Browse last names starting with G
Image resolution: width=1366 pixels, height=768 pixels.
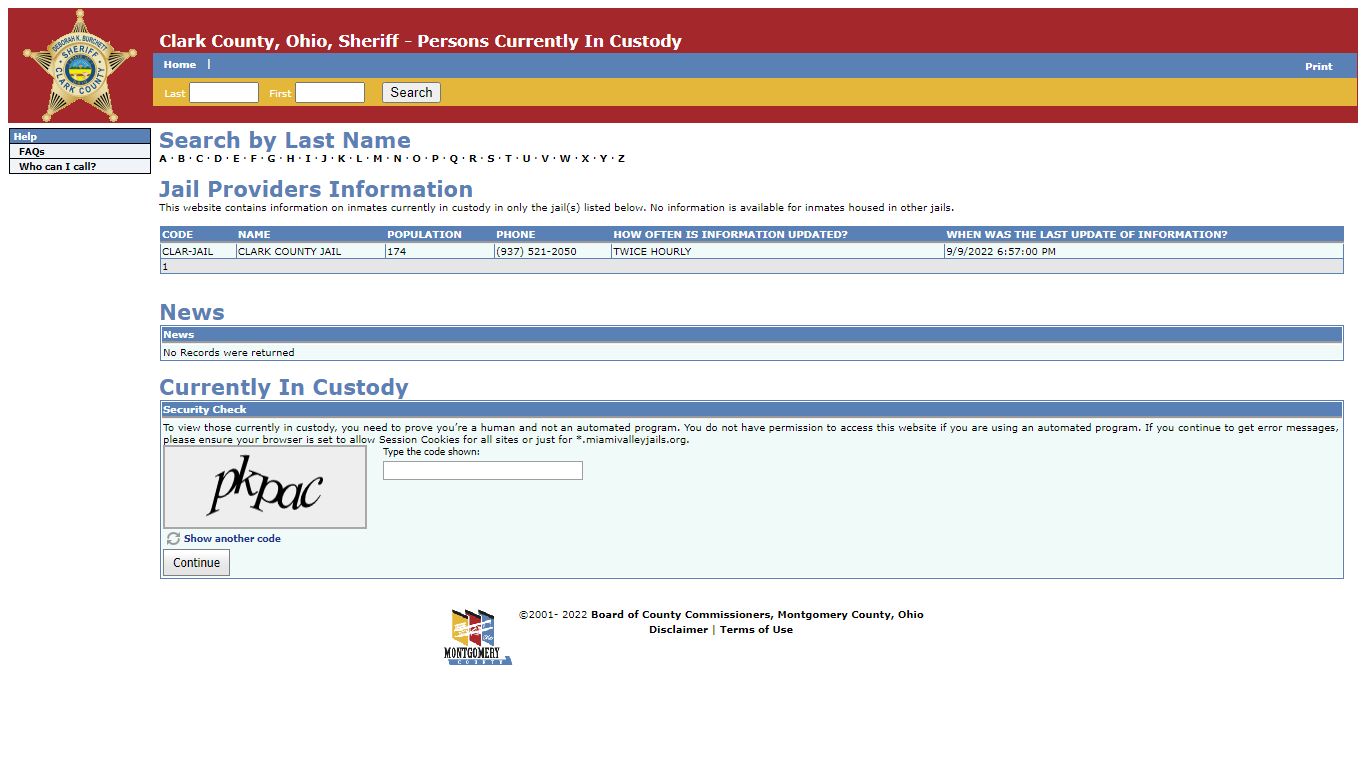pos(271,158)
